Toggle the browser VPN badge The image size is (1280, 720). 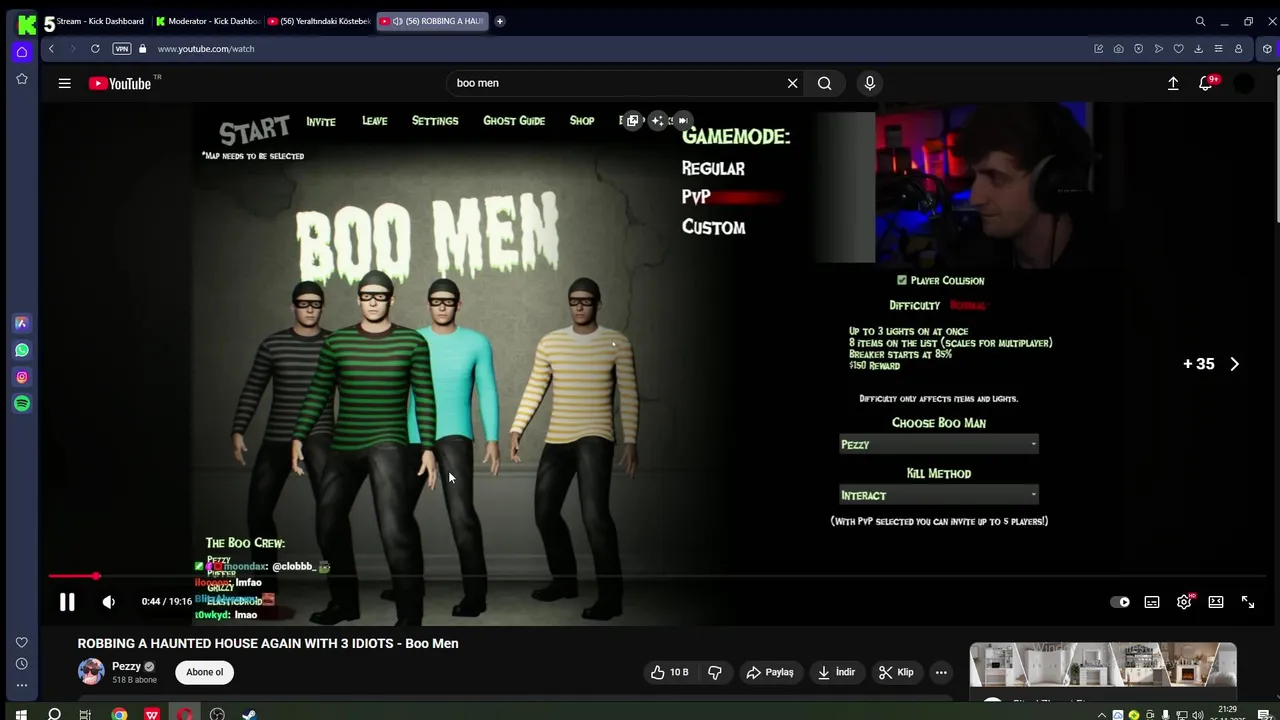121,48
